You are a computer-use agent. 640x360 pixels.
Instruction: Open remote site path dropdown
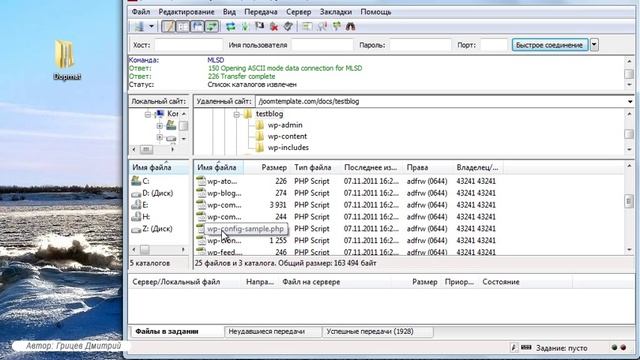[630, 101]
